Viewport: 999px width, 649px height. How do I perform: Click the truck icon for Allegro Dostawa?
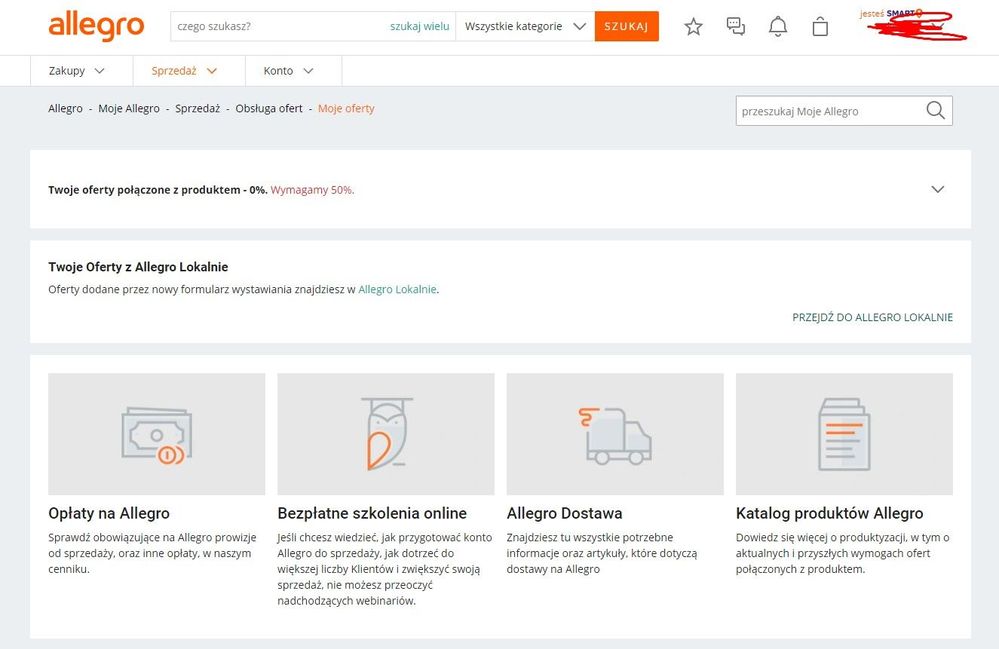coord(615,436)
